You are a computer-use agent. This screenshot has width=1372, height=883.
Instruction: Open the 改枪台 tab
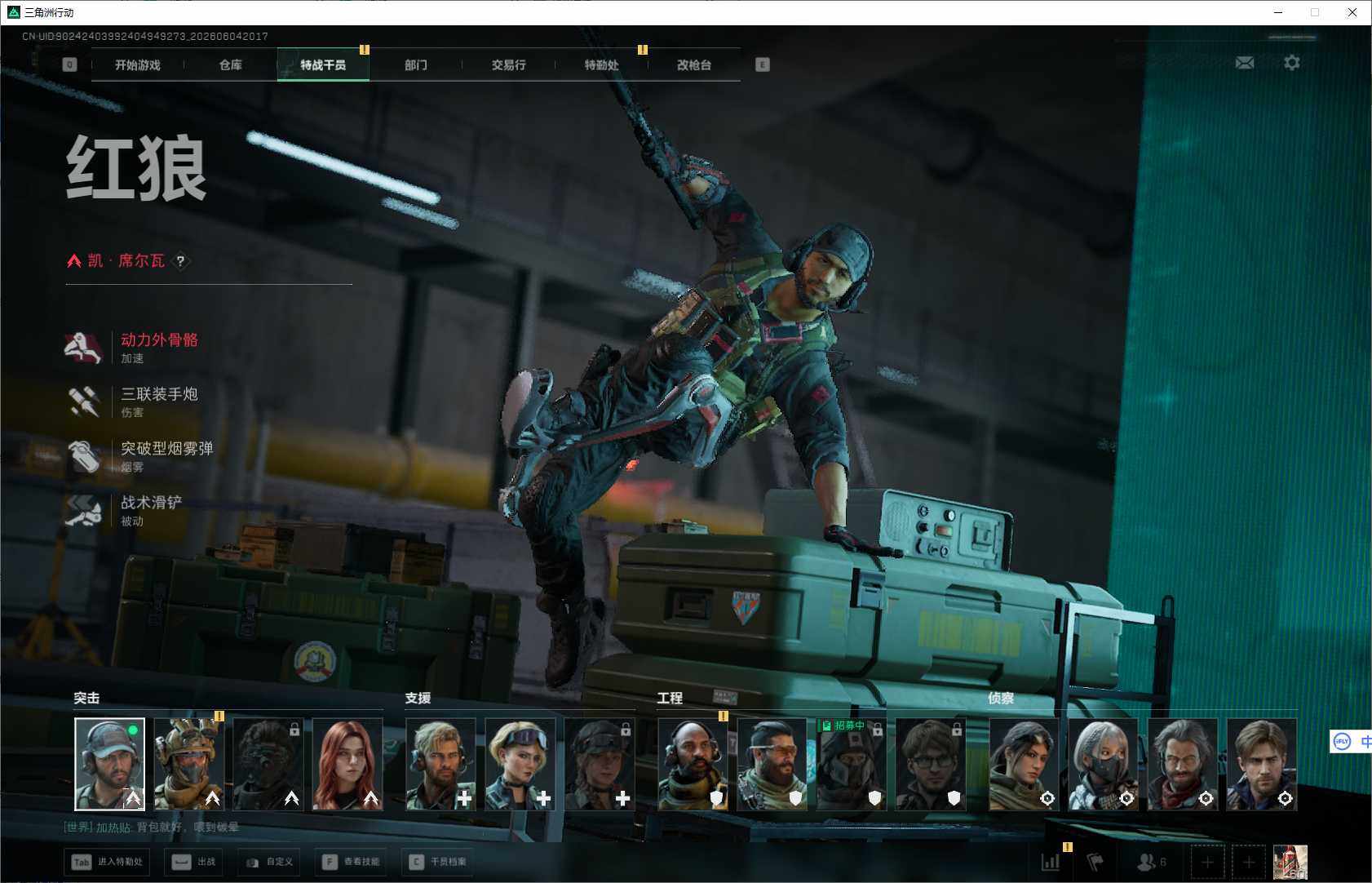[694, 65]
